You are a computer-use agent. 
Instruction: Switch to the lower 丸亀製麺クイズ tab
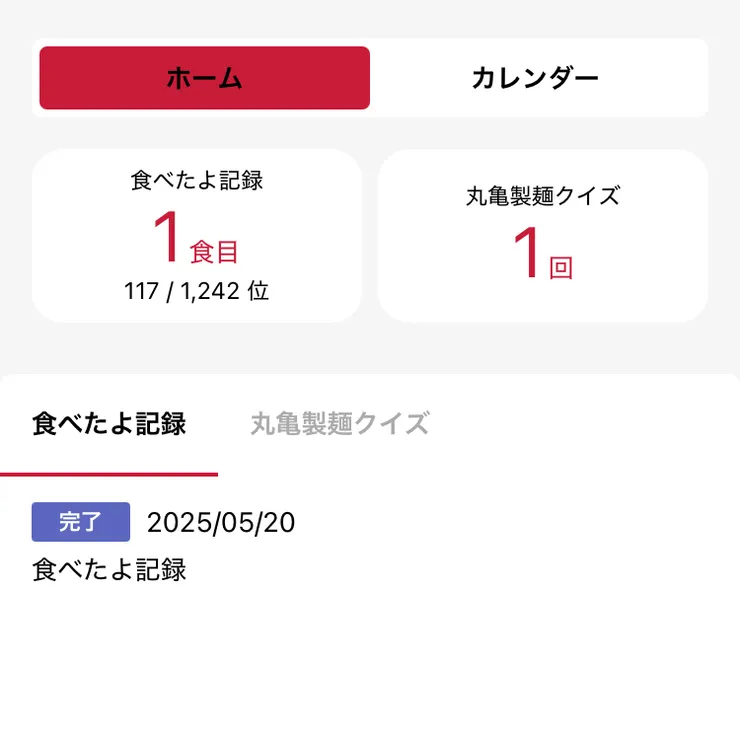tap(339, 424)
